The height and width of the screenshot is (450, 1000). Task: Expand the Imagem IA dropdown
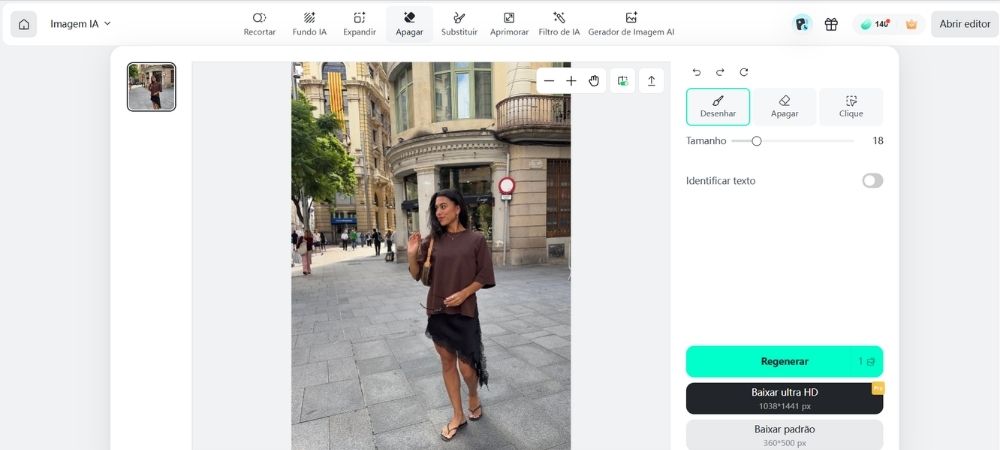pyautogui.click(x=80, y=24)
